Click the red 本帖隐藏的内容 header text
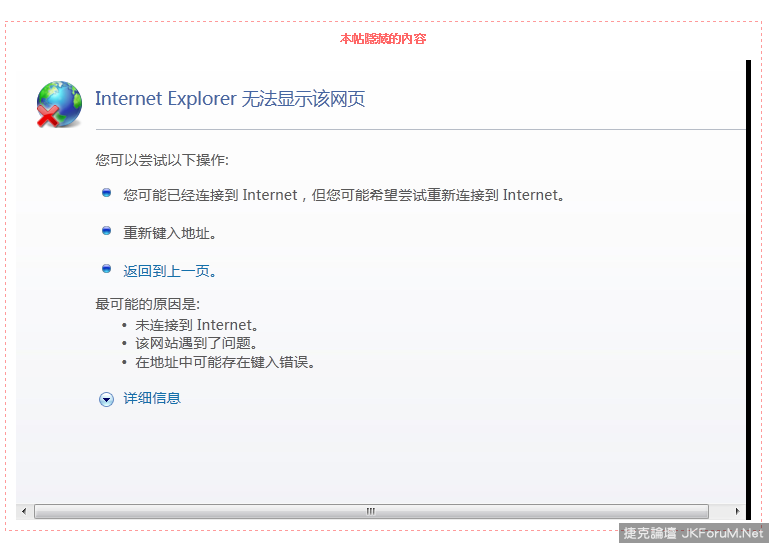 (x=383, y=39)
